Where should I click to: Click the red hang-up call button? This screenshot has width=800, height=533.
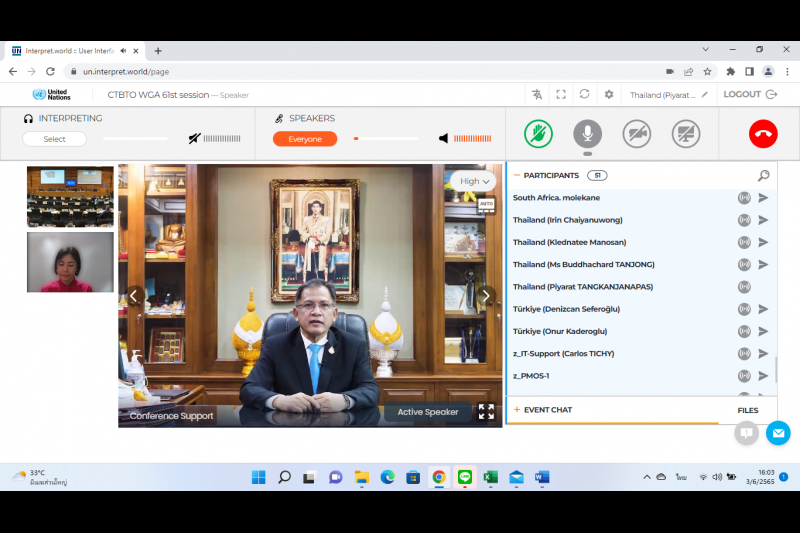pos(763,134)
